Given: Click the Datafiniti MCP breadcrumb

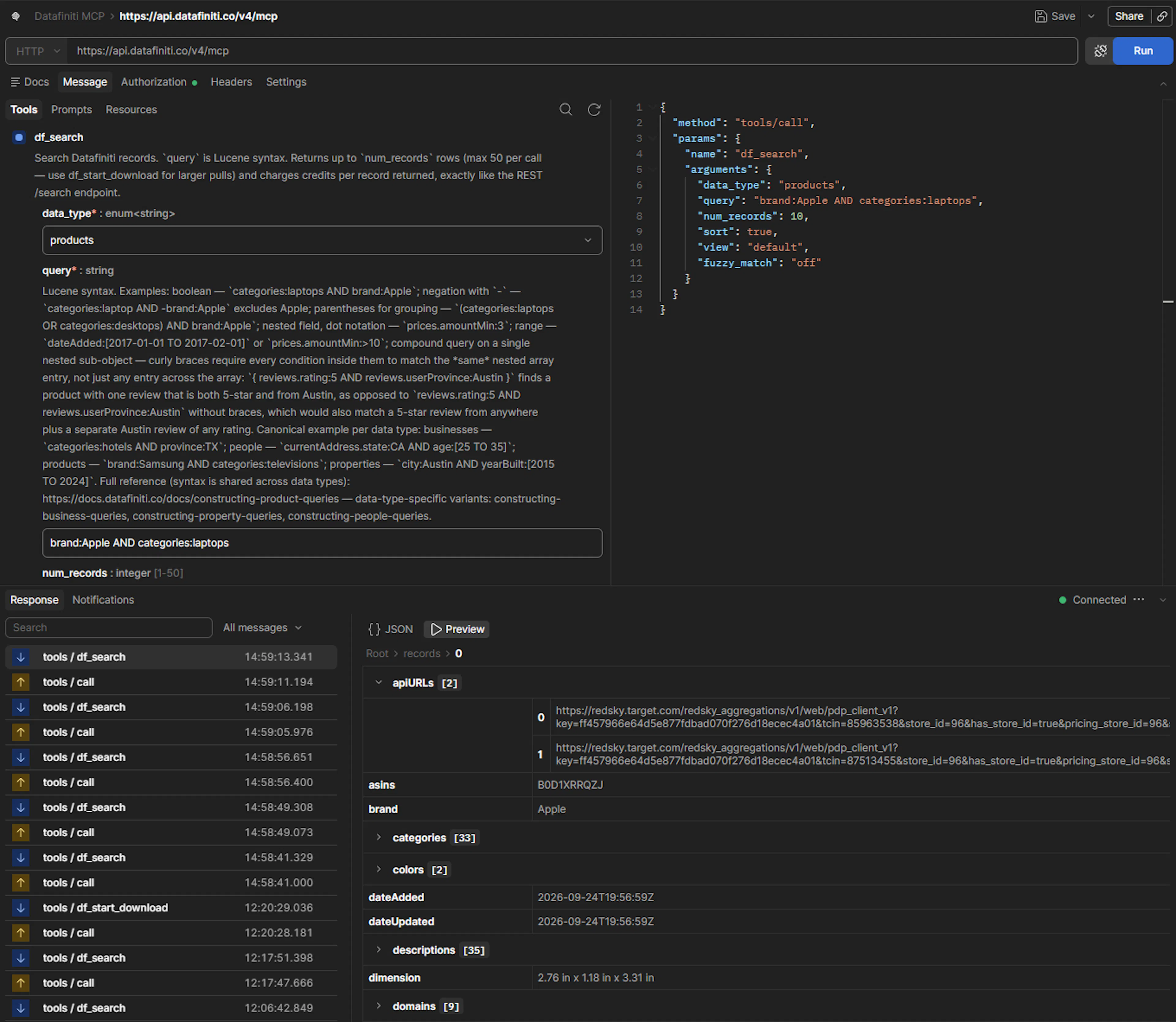Looking at the screenshot, I should coord(70,16).
